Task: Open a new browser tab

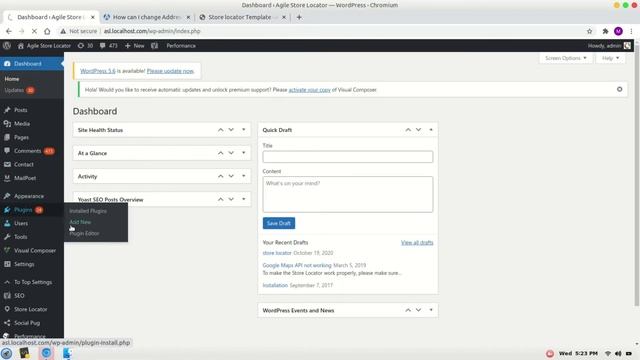Action: pos(299,17)
